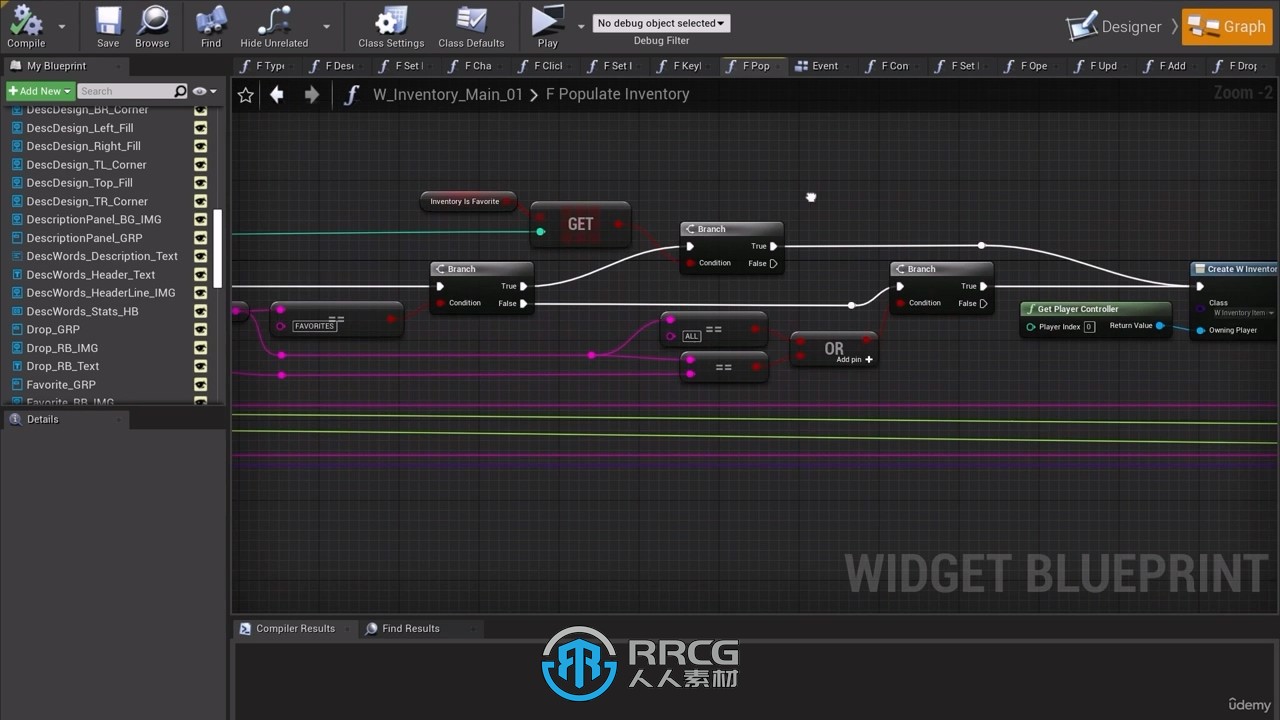Image resolution: width=1280 pixels, height=720 pixels.
Task: Go back to previous graph
Action: [x=277, y=94]
